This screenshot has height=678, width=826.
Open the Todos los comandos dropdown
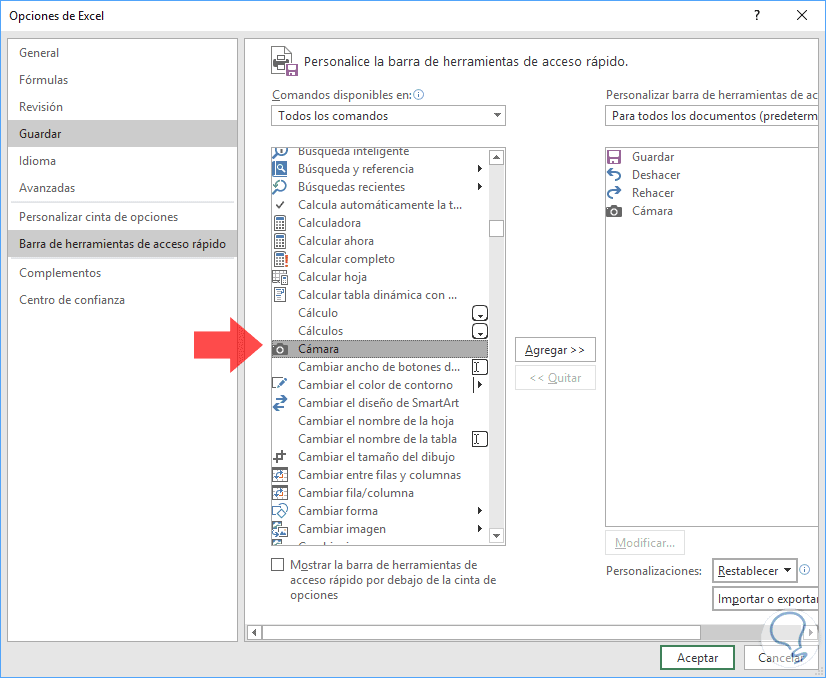coord(388,115)
